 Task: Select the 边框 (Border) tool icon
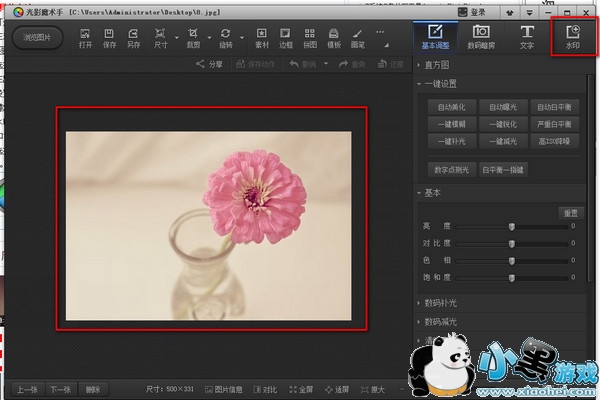(285, 38)
